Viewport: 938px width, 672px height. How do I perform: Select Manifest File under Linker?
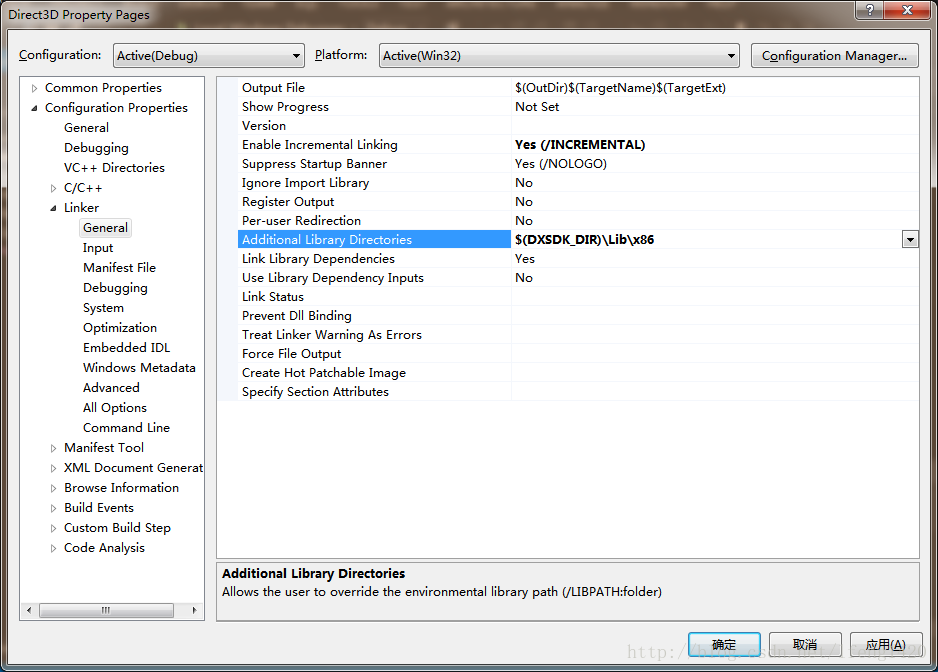click(119, 267)
